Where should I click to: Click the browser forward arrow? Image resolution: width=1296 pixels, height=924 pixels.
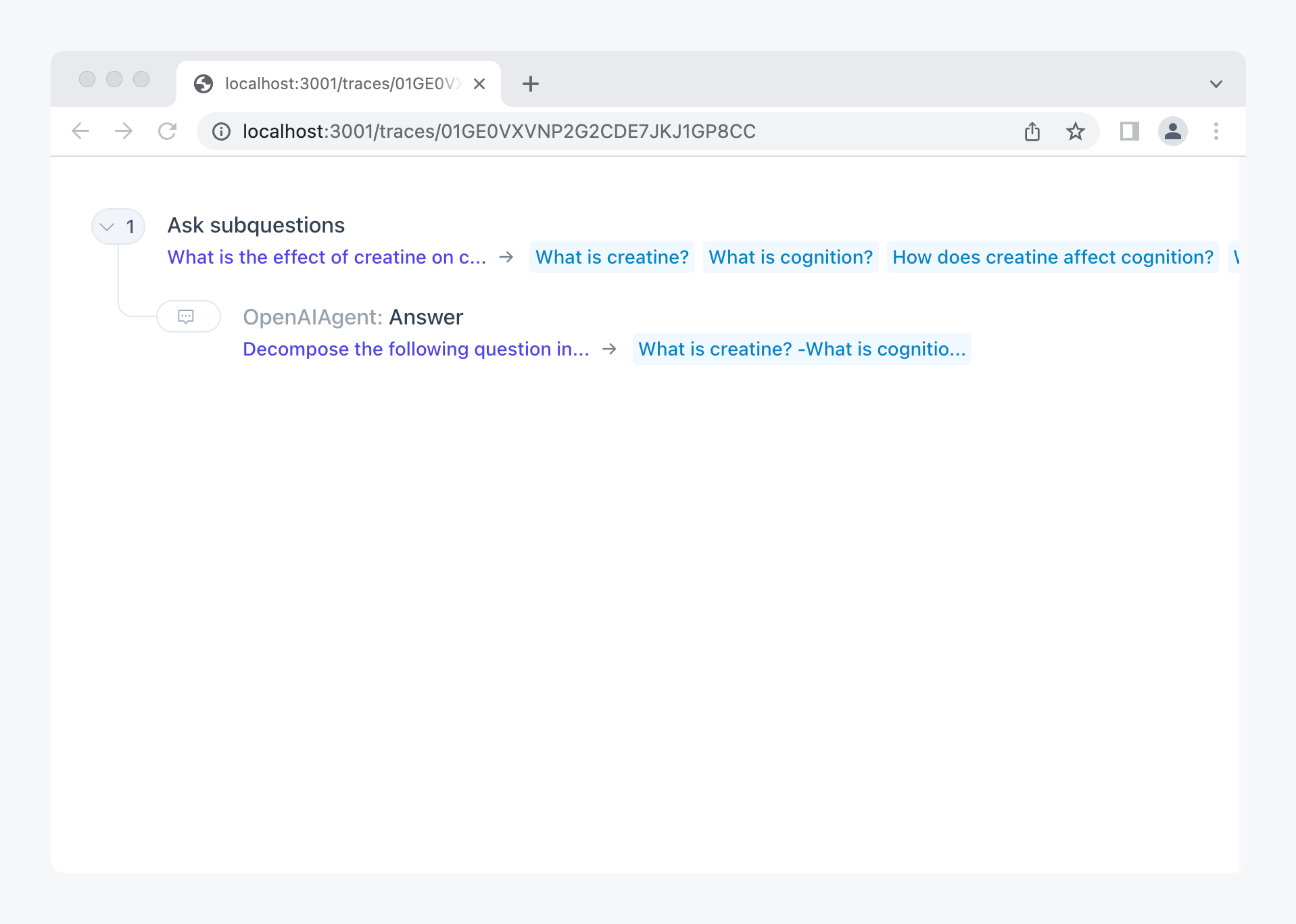pos(124,131)
